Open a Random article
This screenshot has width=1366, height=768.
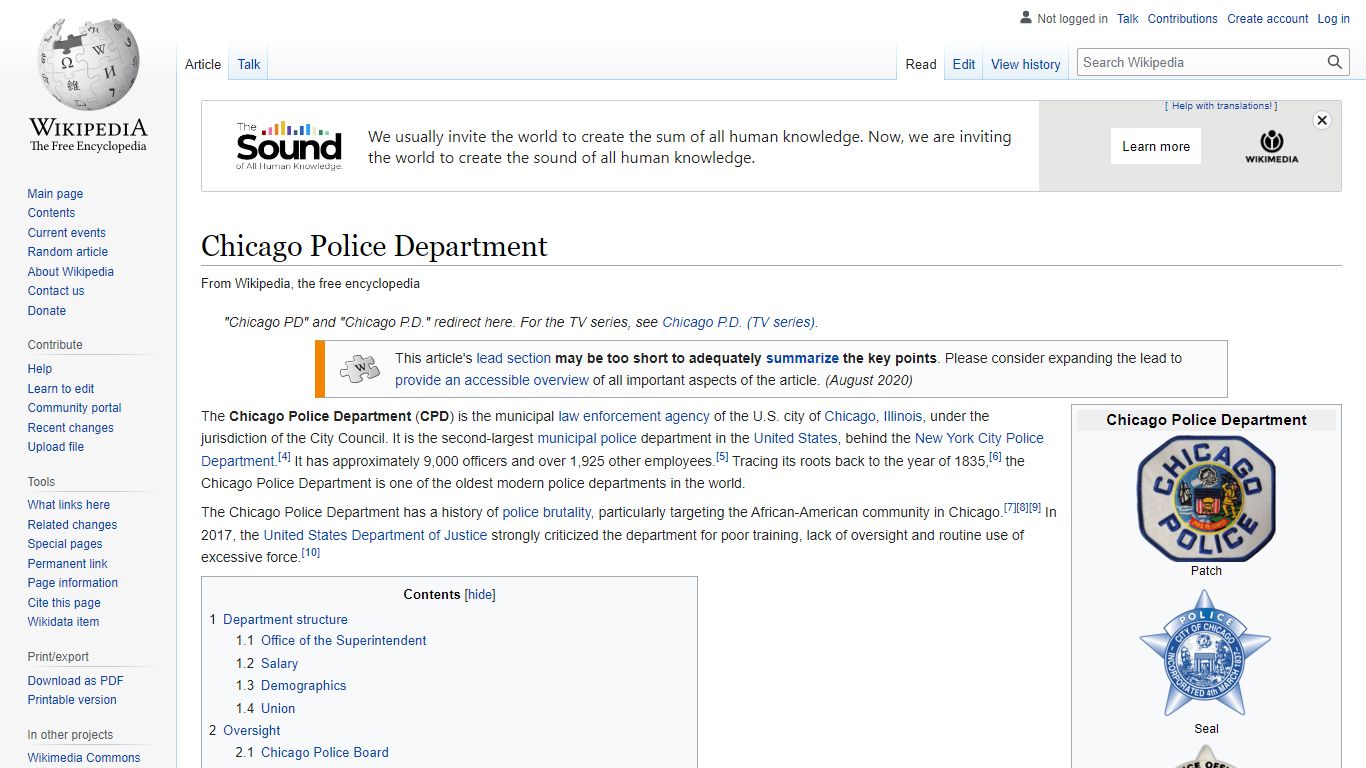[x=67, y=252]
